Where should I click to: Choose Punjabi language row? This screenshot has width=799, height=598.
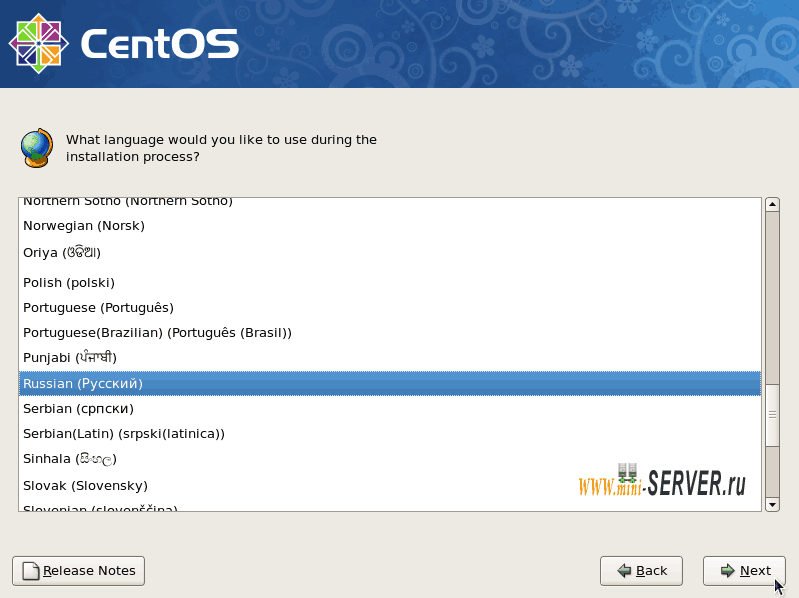tap(390, 358)
